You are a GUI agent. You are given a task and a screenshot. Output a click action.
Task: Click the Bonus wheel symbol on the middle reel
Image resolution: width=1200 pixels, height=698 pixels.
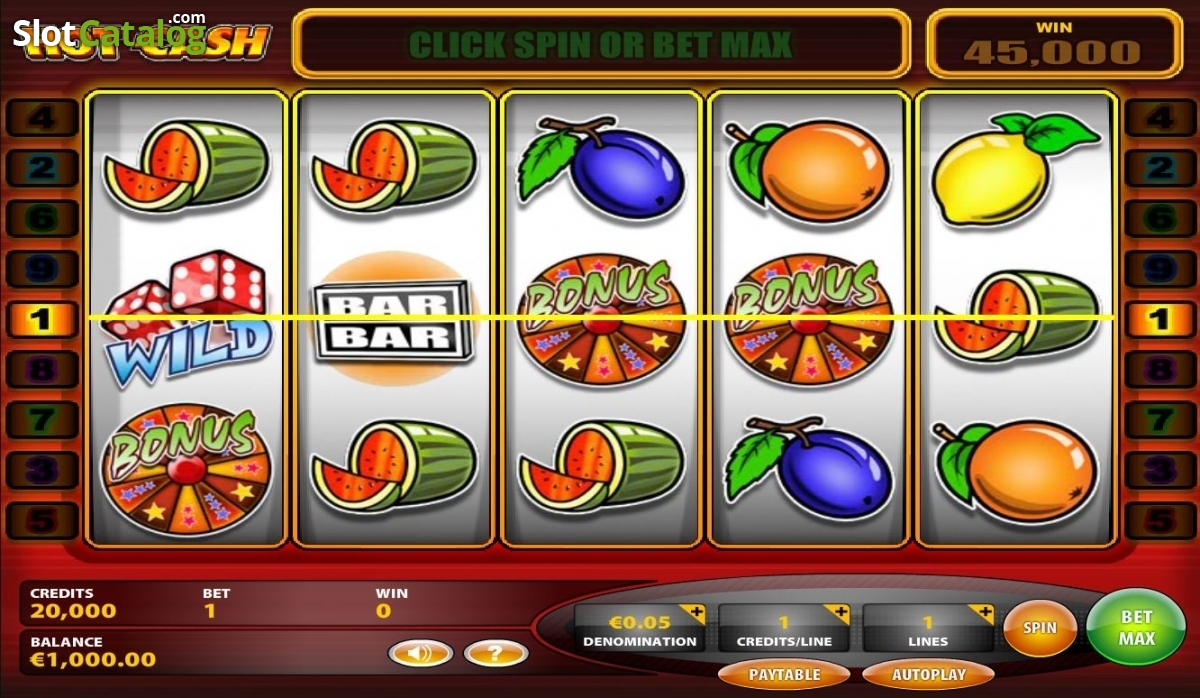(601, 318)
